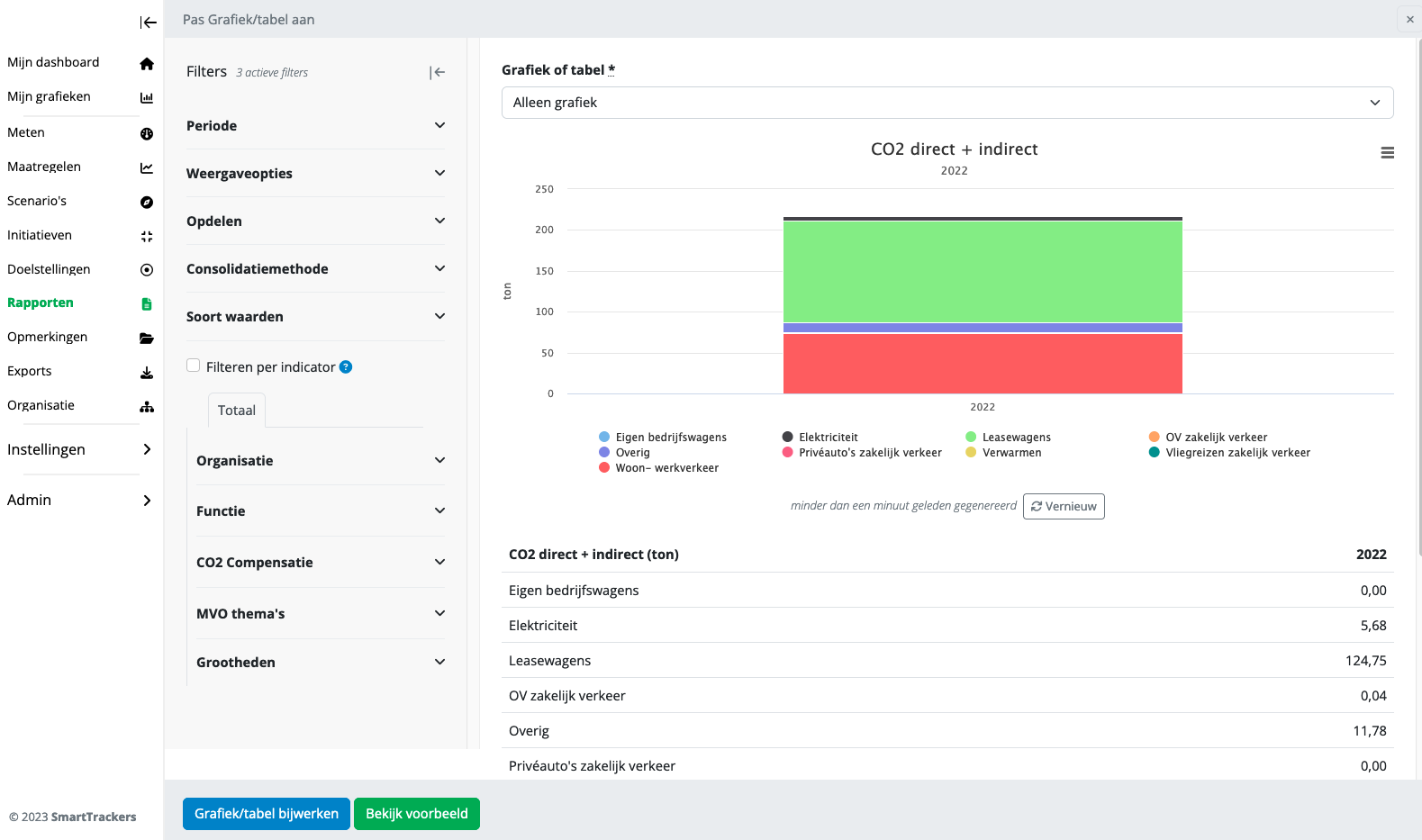Open the chart hamburger menu

(x=1387, y=153)
